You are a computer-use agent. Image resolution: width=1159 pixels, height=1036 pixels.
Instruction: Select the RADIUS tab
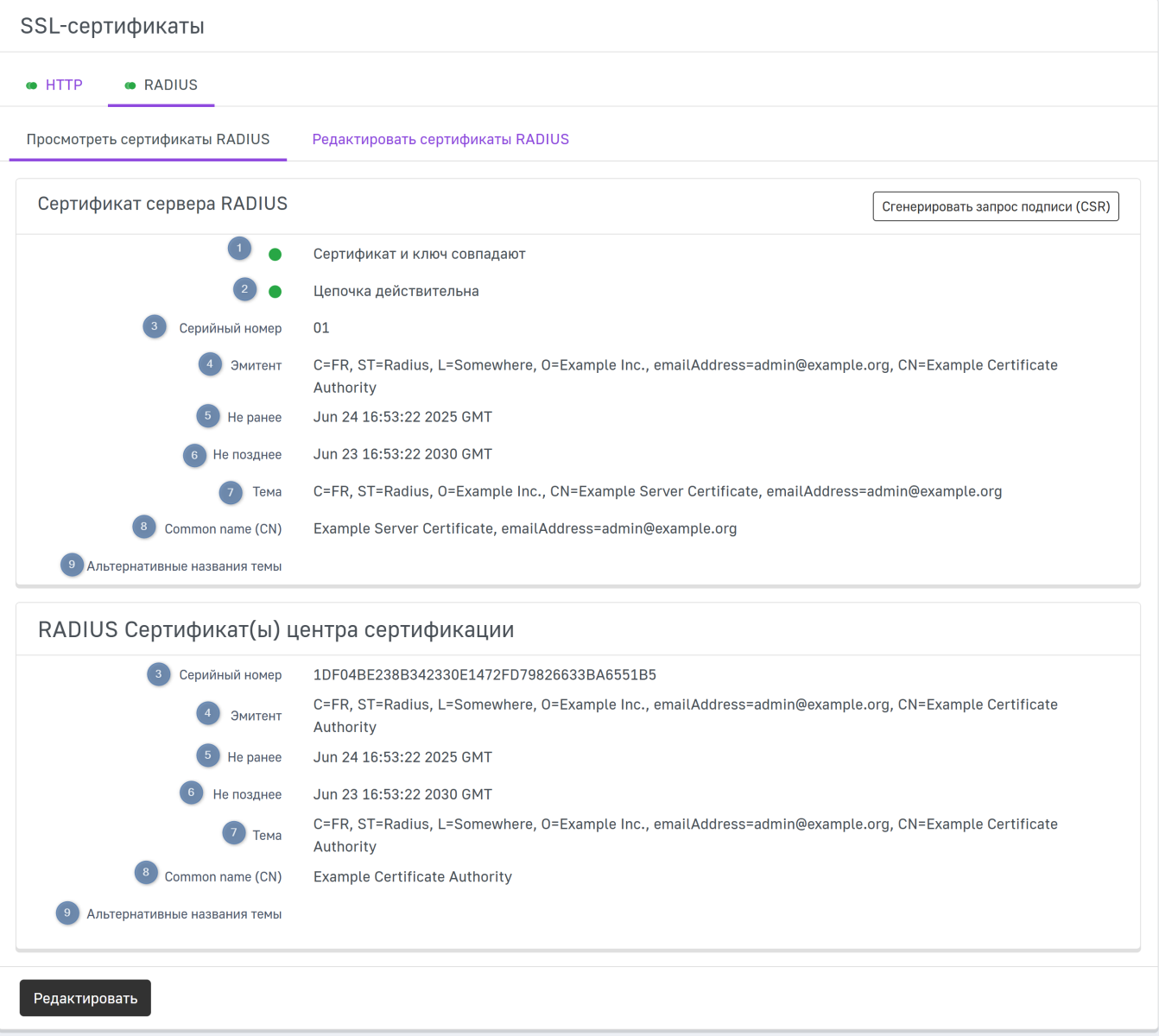pos(161,85)
